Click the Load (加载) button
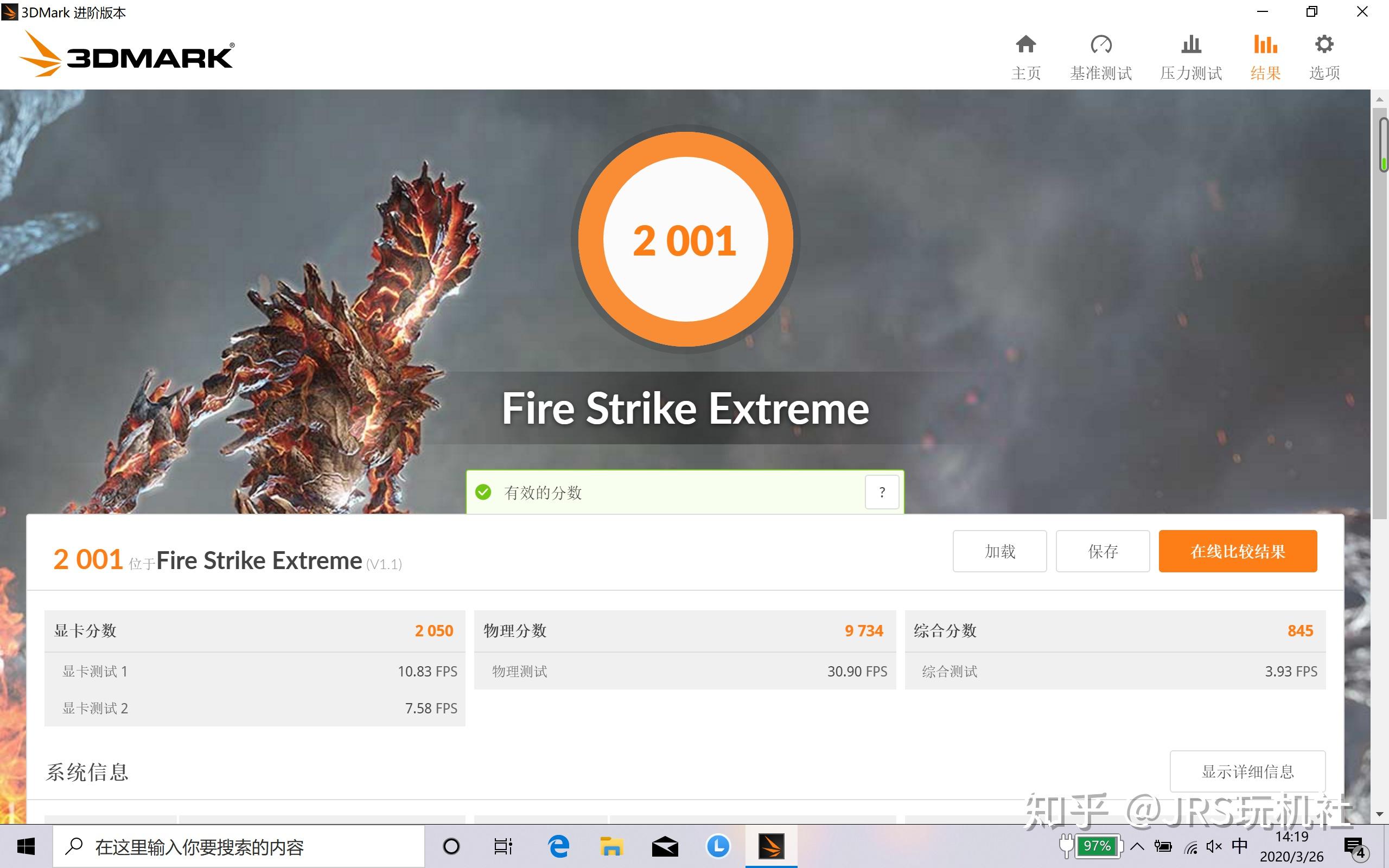1389x868 pixels. click(999, 551)
